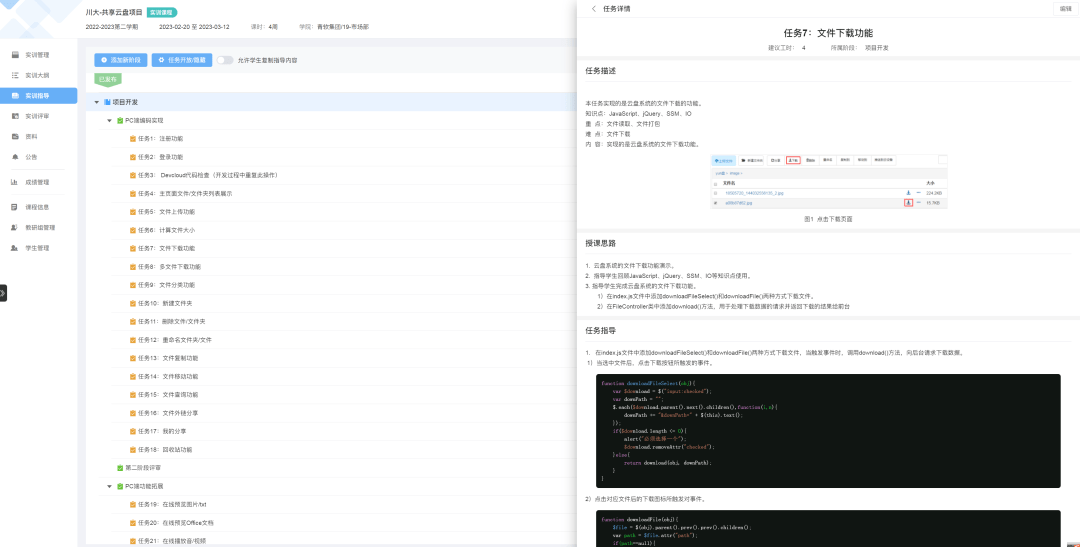The image size is (1080, 547).
Task: Collapse 项目开发 stage arrow
Action: pos(97,102)
